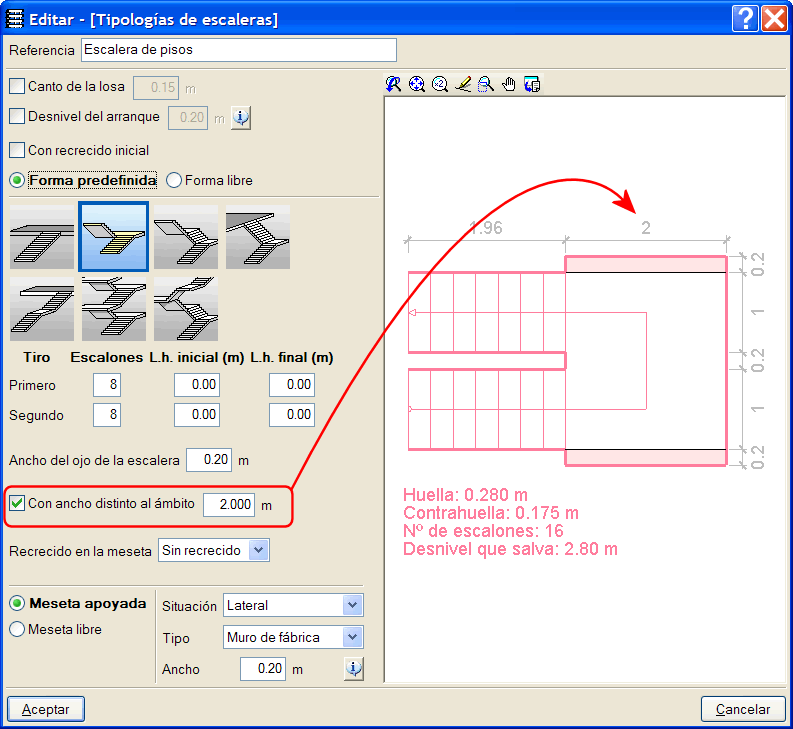Image resolution: width=793 pixels, height=729 pixels.
Task: Select the zoom window tool
Action: click(x=486, y=84)
